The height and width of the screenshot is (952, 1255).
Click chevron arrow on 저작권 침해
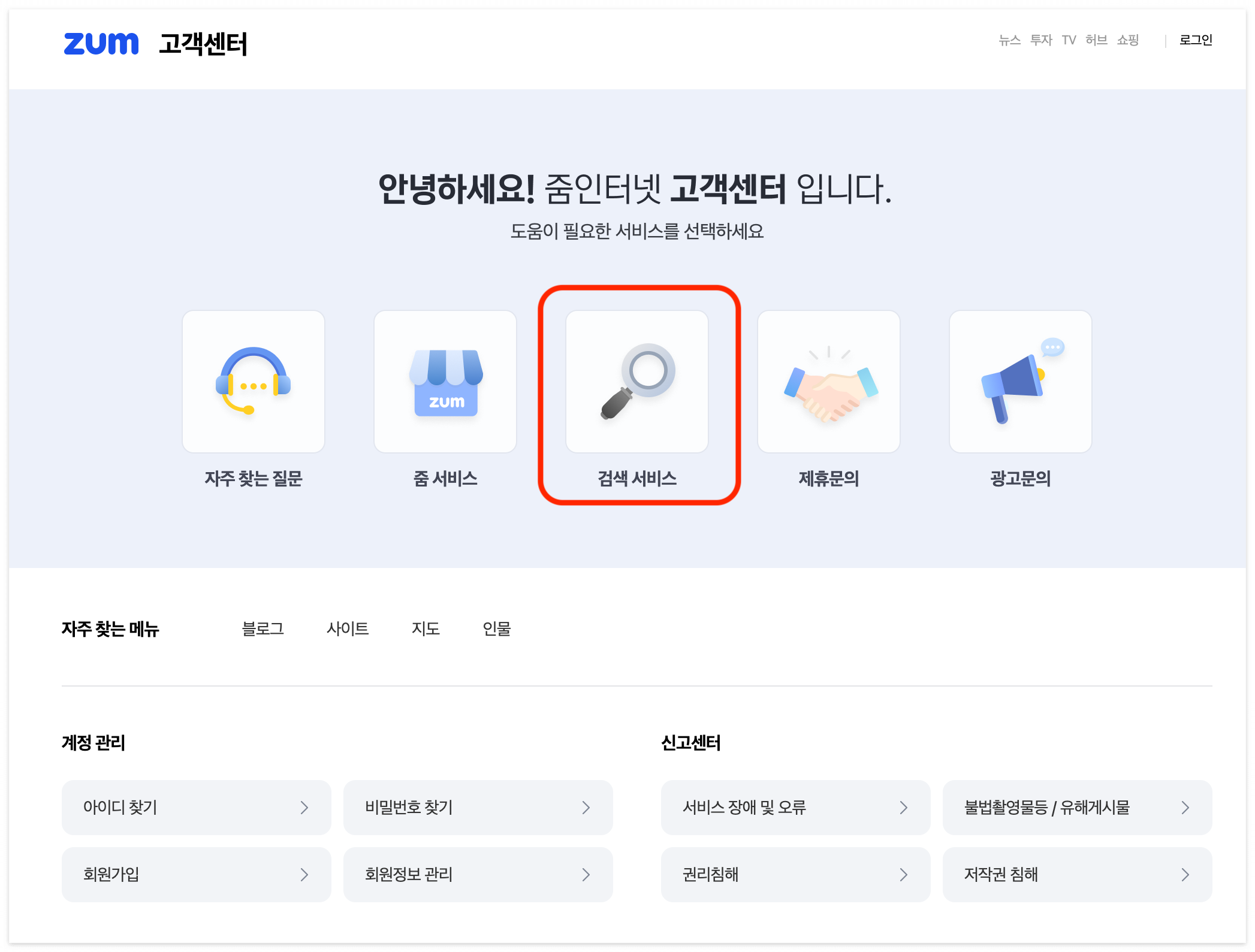(x=1185, y=875)
